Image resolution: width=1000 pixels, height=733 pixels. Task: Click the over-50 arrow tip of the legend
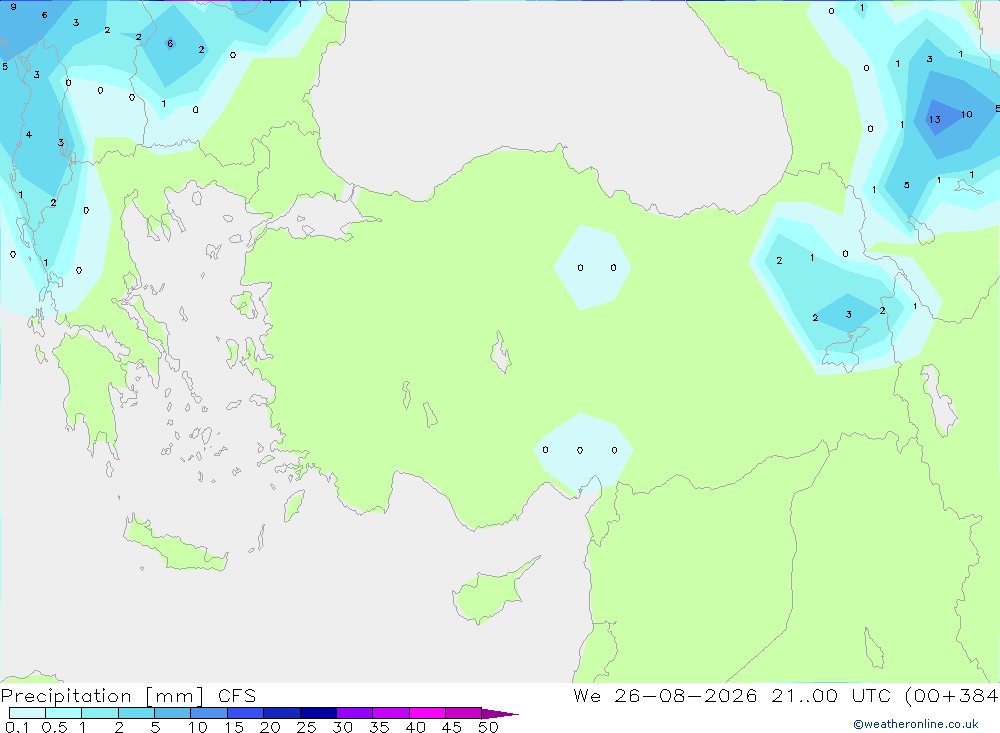pyautogui.click(x=500, y=714)
